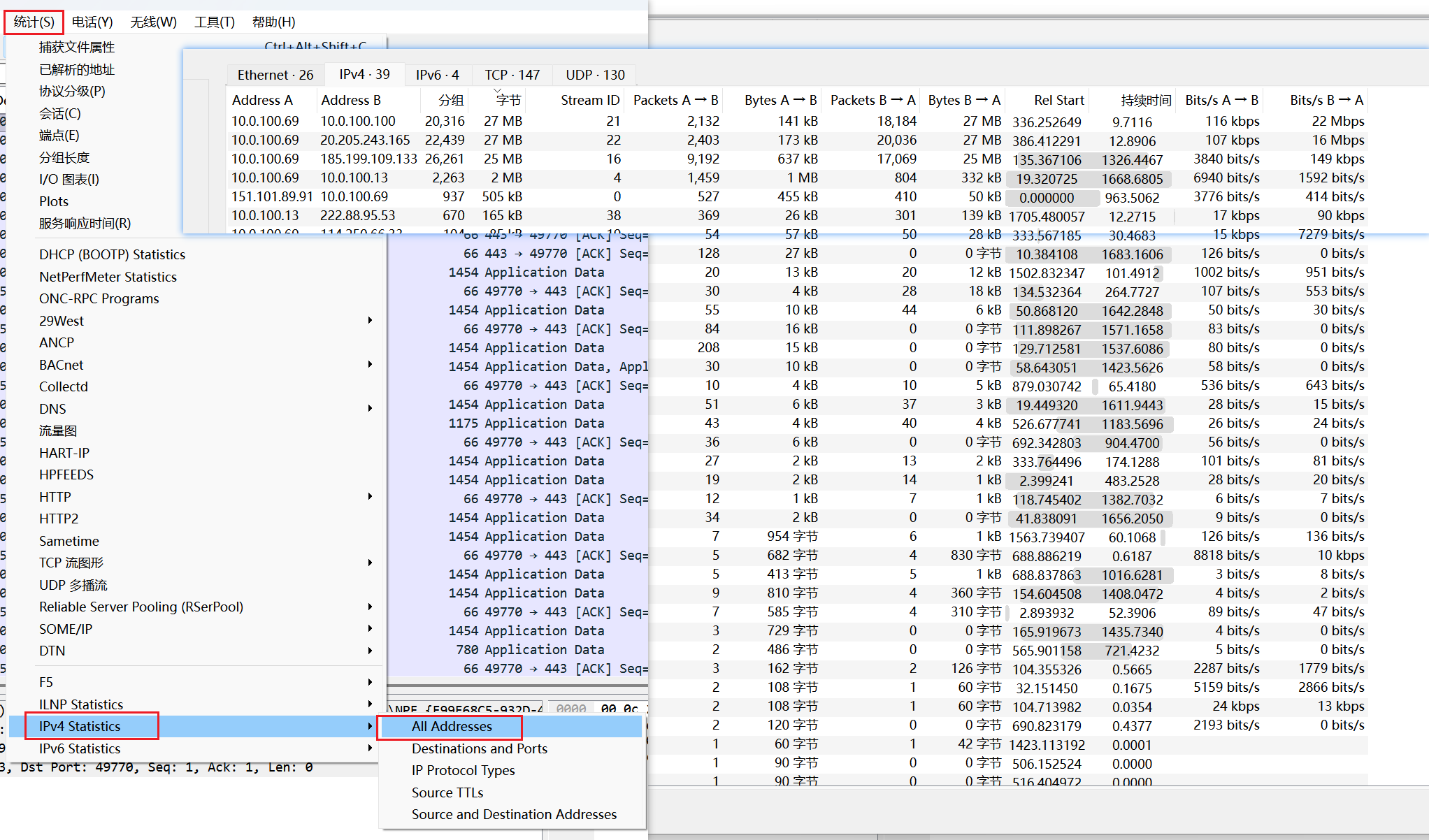1429x840 pixels.
Task: Select the 10.0.100.69 to 20.205.243.165 conversation row
Action: click(x=365, y=140)
